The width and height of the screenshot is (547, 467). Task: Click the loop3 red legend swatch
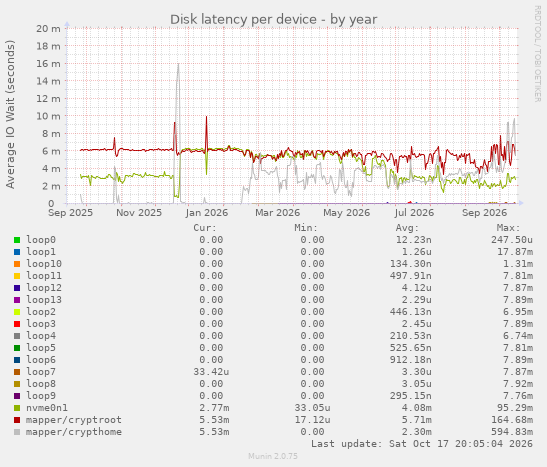pyautogui.click(x=17, y=324)
